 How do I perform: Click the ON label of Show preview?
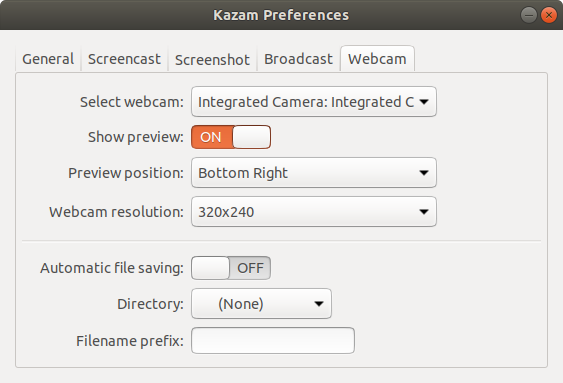[x=211, y=137]
